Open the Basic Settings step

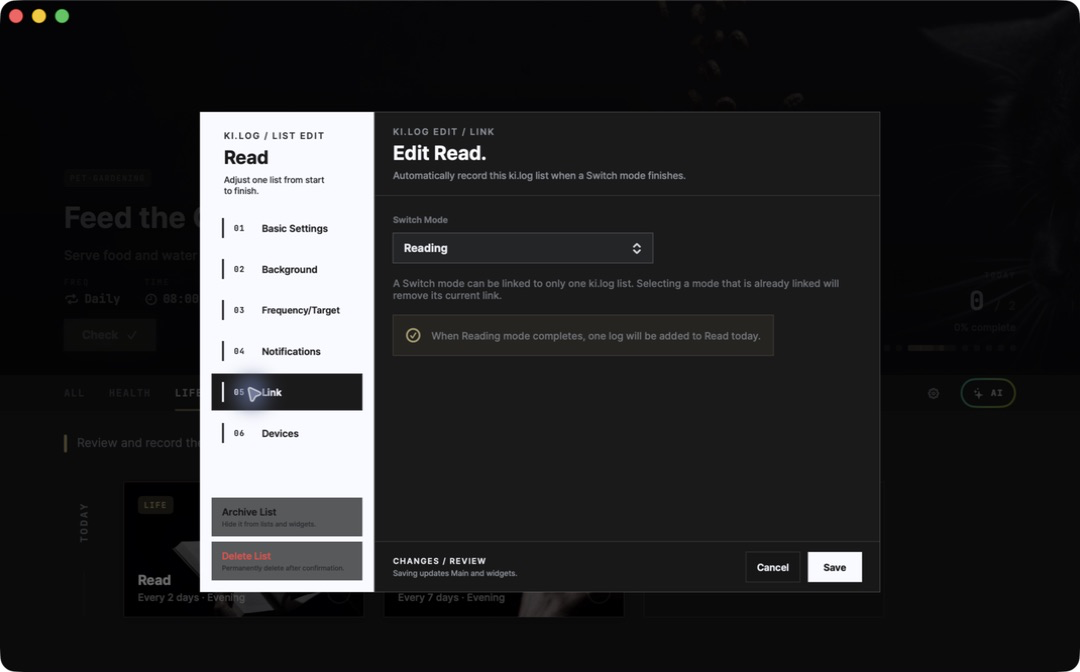tap(287, 228)
